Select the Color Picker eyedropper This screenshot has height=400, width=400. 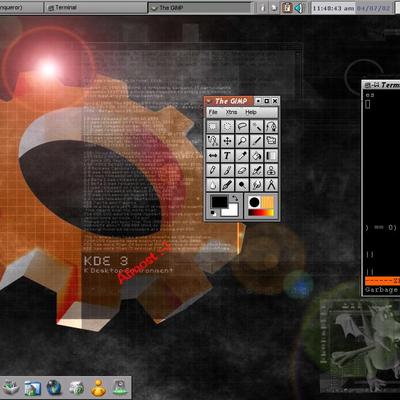pyautogui.click(x=242, y=156)
